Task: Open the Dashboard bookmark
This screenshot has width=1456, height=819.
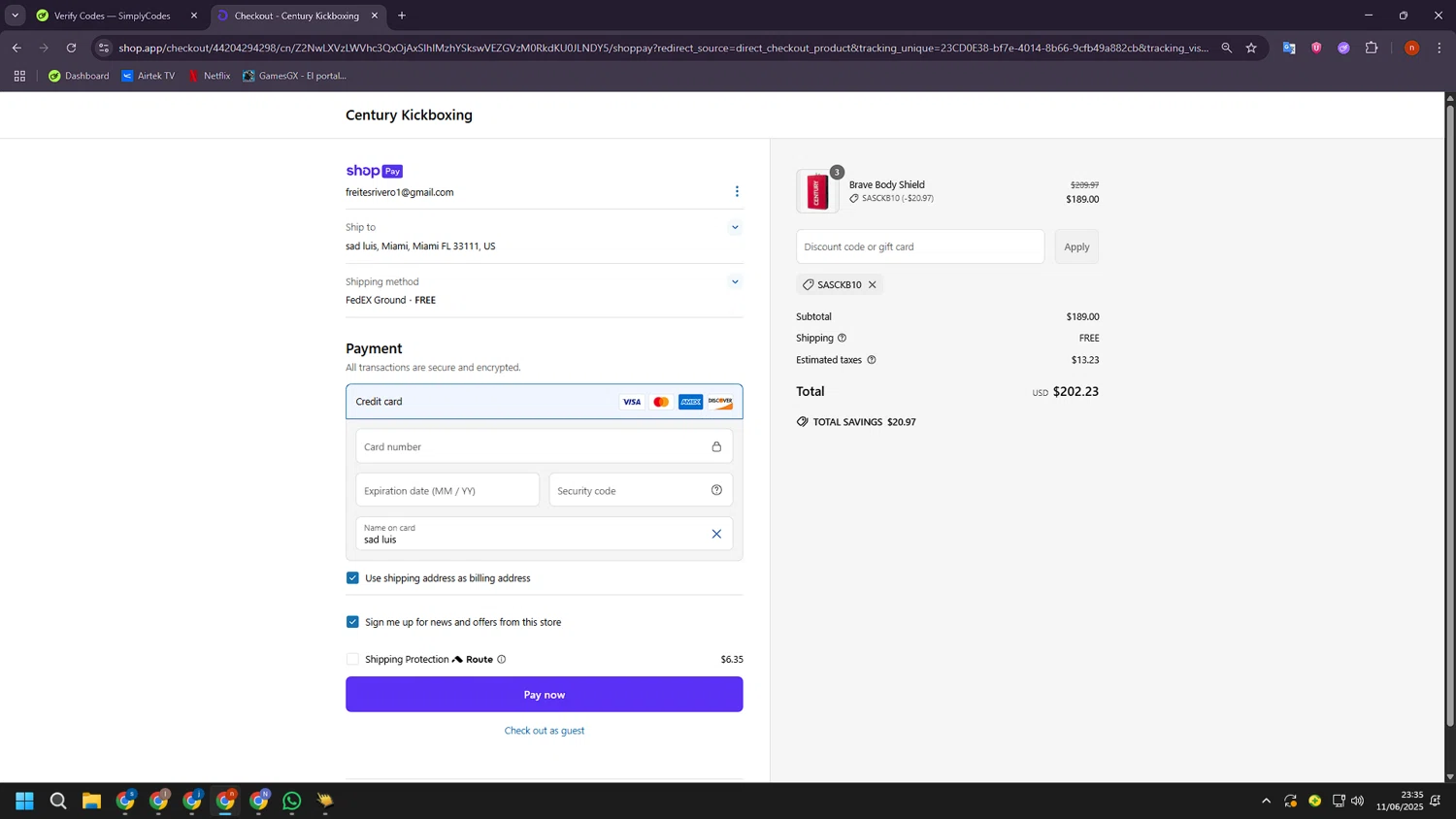Action: coord(79,76)
